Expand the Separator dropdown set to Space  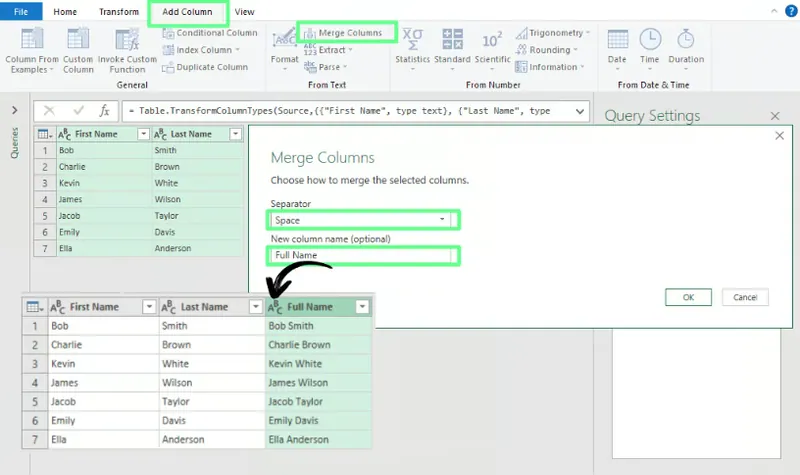click(x=442, y=220)
